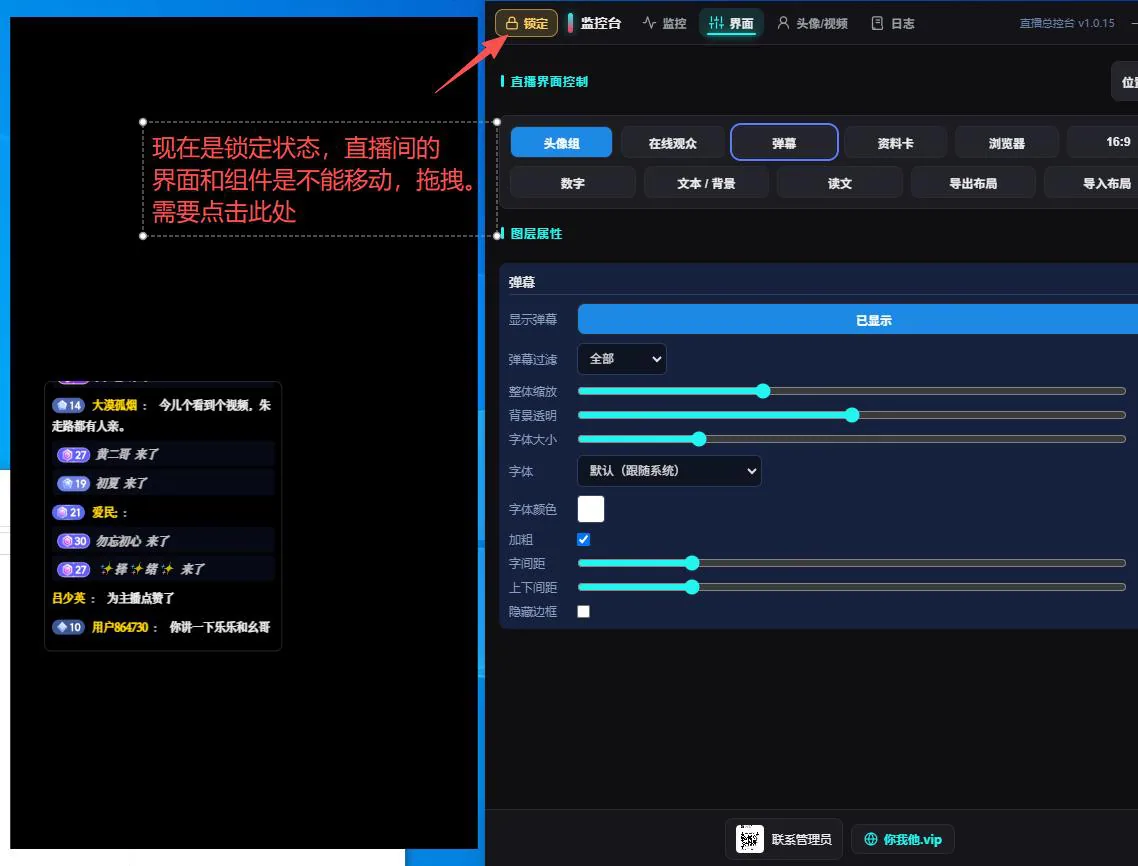Click the 数字 button
The height and width of the screenshot is (866, 1138).
pyautogui.click(x=573, y=182)
